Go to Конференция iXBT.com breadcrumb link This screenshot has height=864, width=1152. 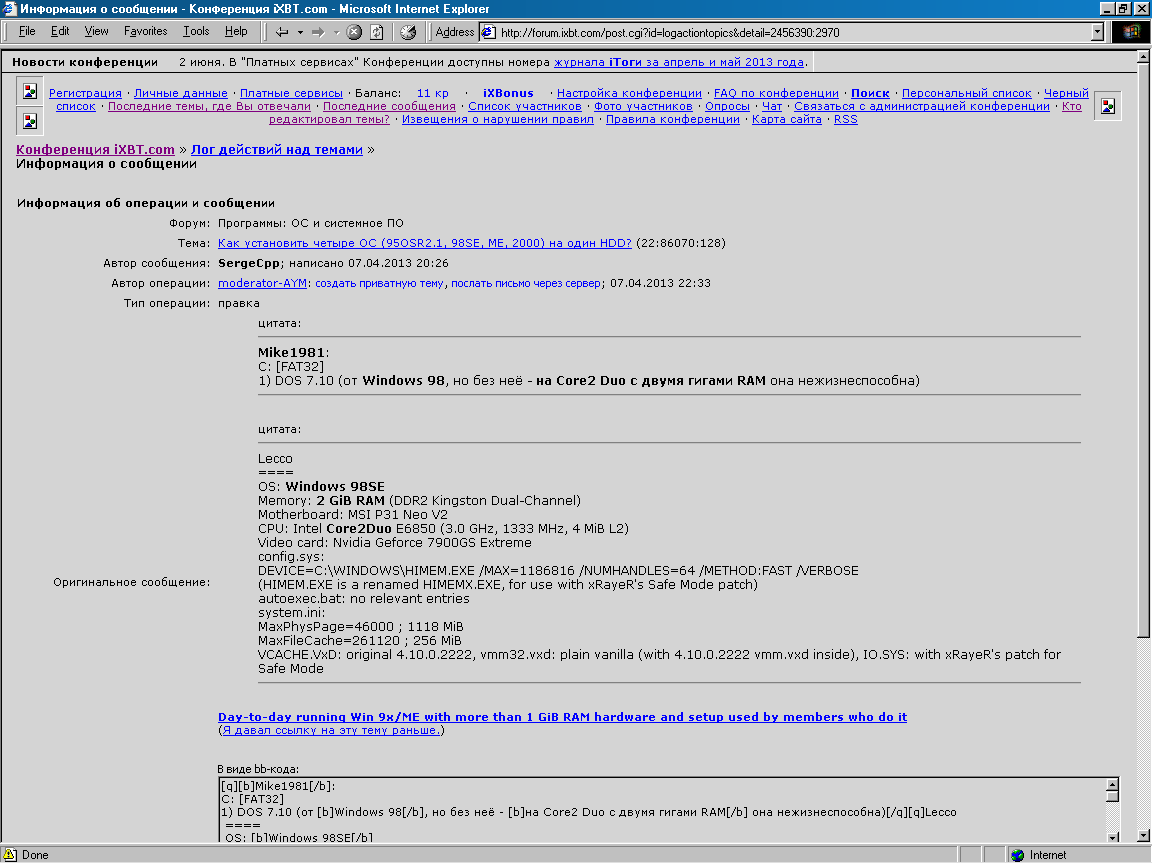(96, 150)
